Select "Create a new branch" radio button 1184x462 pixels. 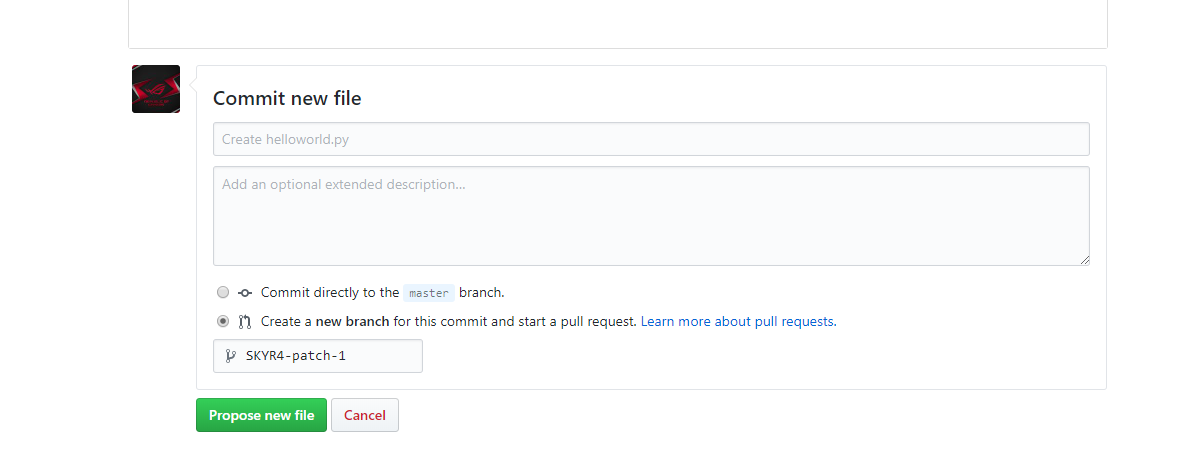coord(223,322)
